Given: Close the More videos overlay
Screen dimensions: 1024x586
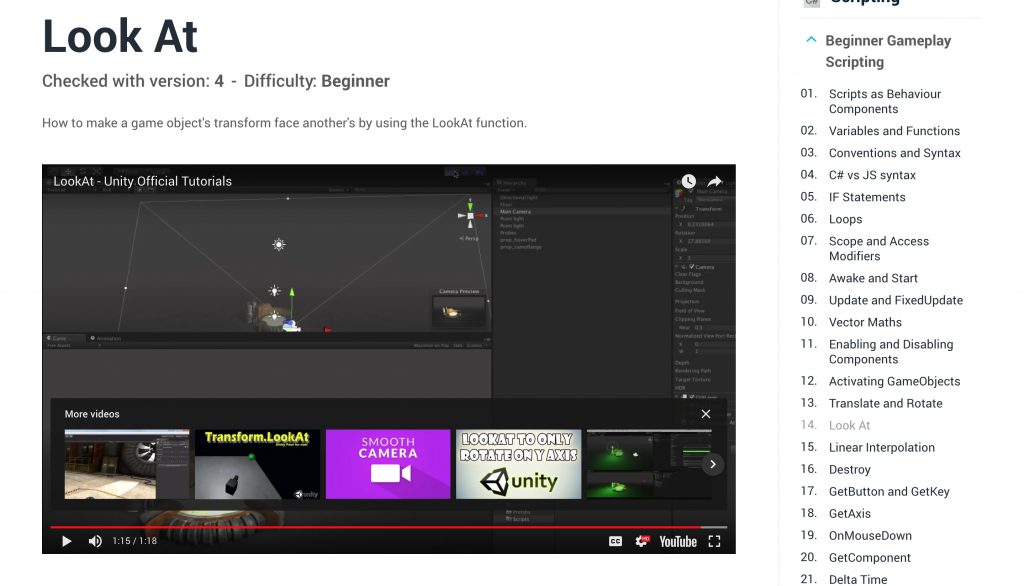Looking at the screenshot, I should pyautogui.click(x=706, y=414).
